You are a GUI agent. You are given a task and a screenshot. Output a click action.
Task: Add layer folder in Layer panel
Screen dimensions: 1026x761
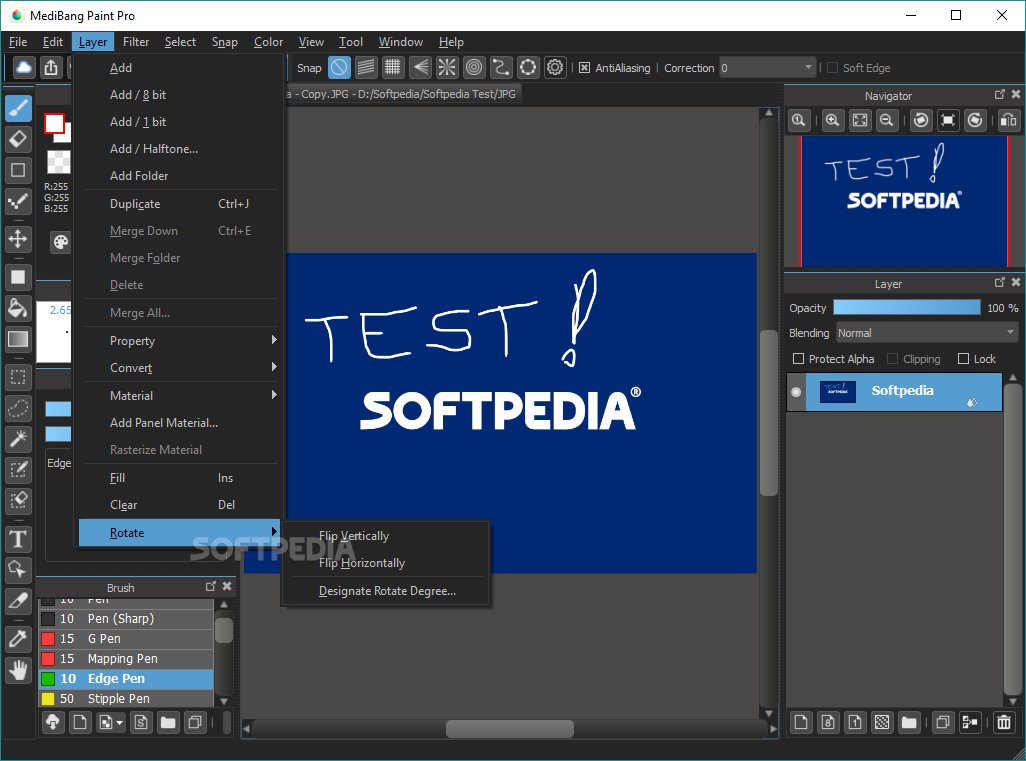tap(909, 722)
